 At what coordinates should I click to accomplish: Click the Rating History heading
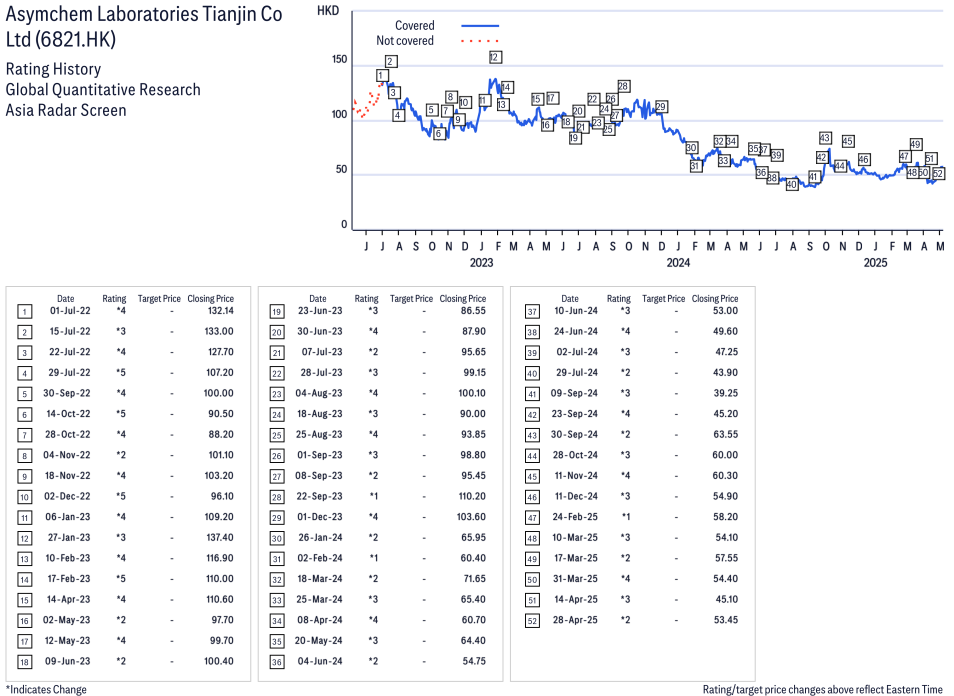pos(54,69)
